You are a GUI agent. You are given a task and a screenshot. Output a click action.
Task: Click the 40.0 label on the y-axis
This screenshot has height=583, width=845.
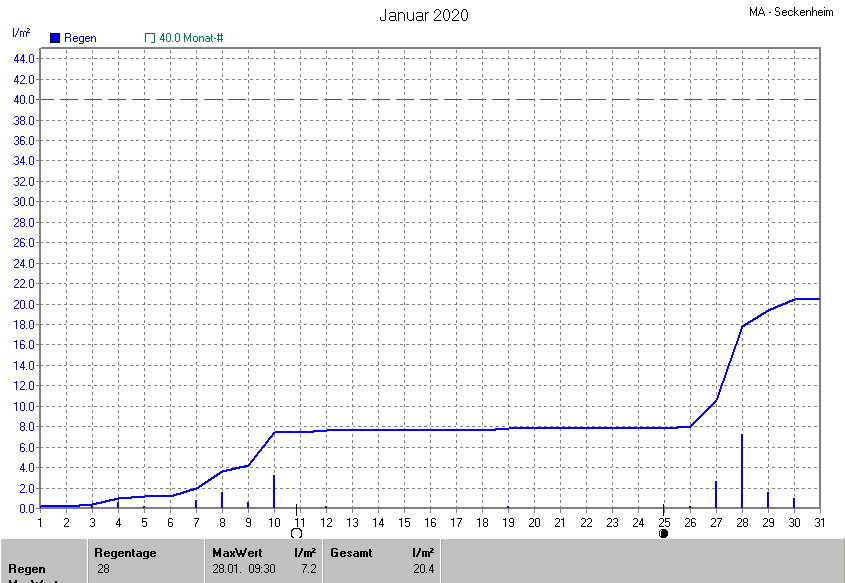tap(23, 99)
